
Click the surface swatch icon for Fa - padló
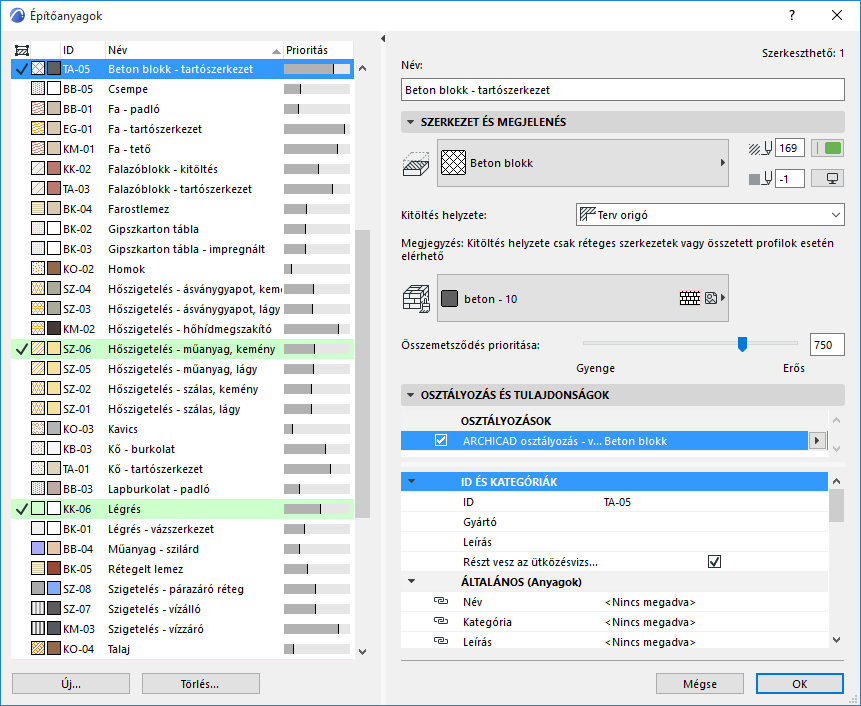click(54, 109)
